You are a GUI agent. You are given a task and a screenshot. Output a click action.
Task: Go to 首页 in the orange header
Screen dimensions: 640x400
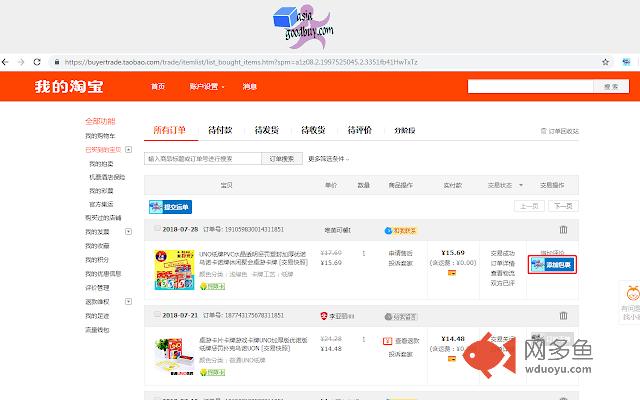pyautogui.click(x=158, y=87)
